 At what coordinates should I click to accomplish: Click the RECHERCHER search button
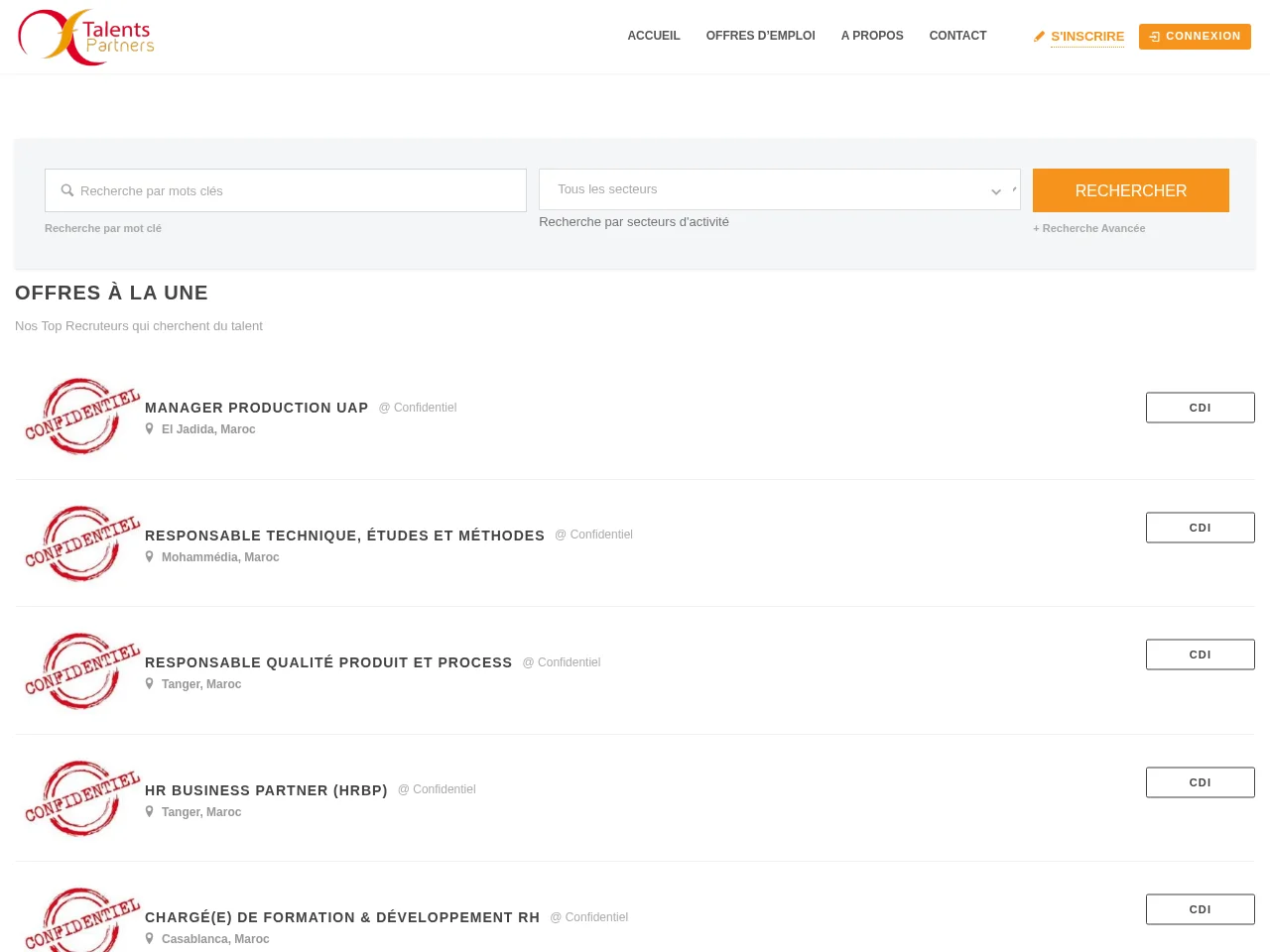[x=1131, y=190]
